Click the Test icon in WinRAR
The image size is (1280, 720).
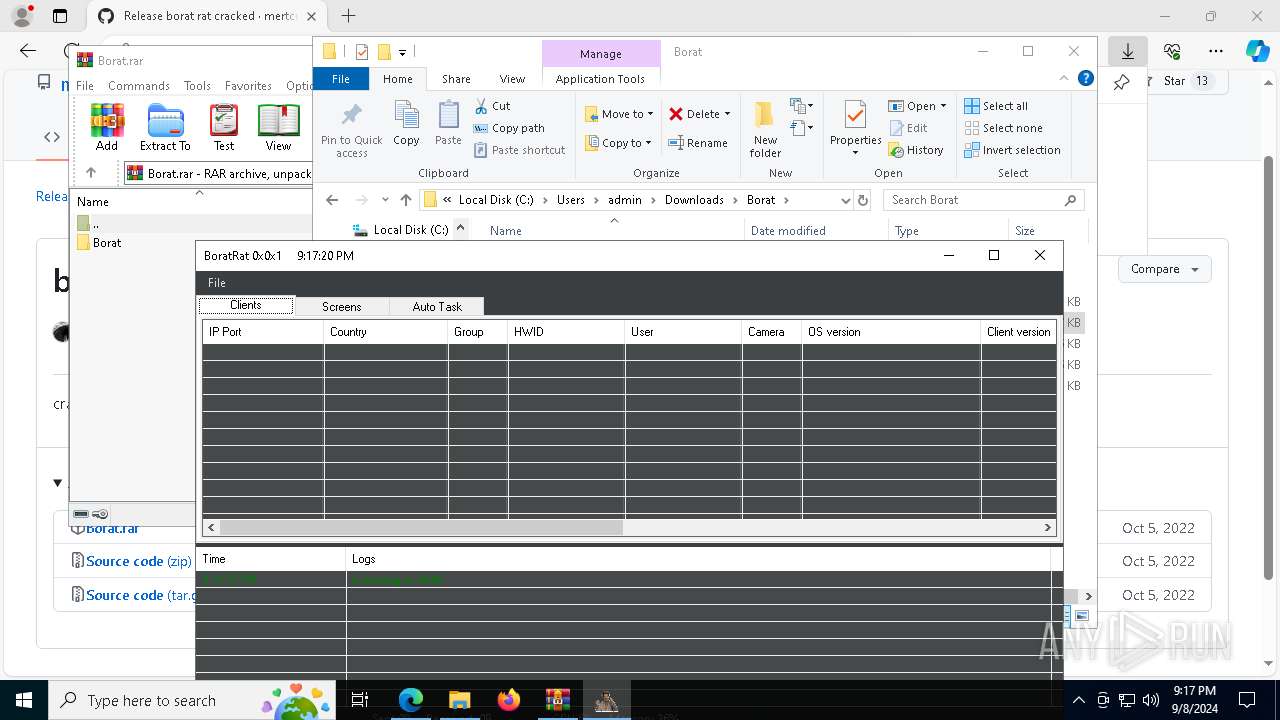click(x=224, y=127)
